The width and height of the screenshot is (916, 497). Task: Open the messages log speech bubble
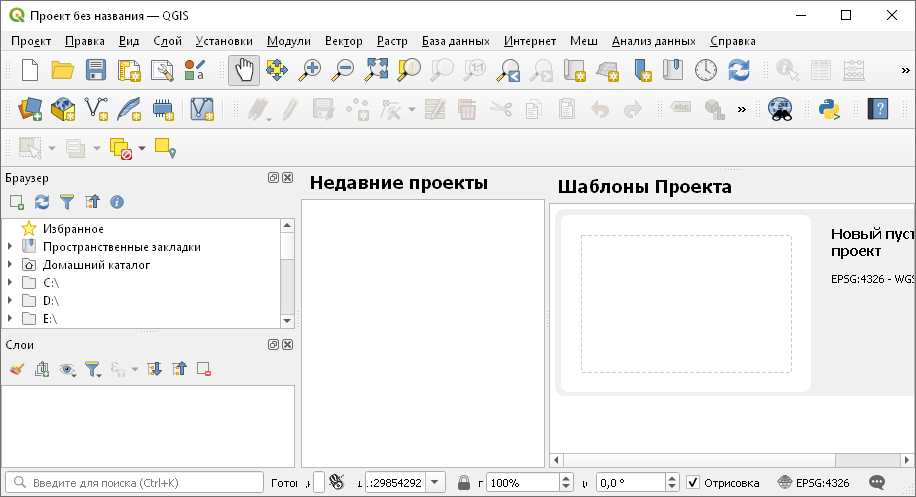click(877, 482)
